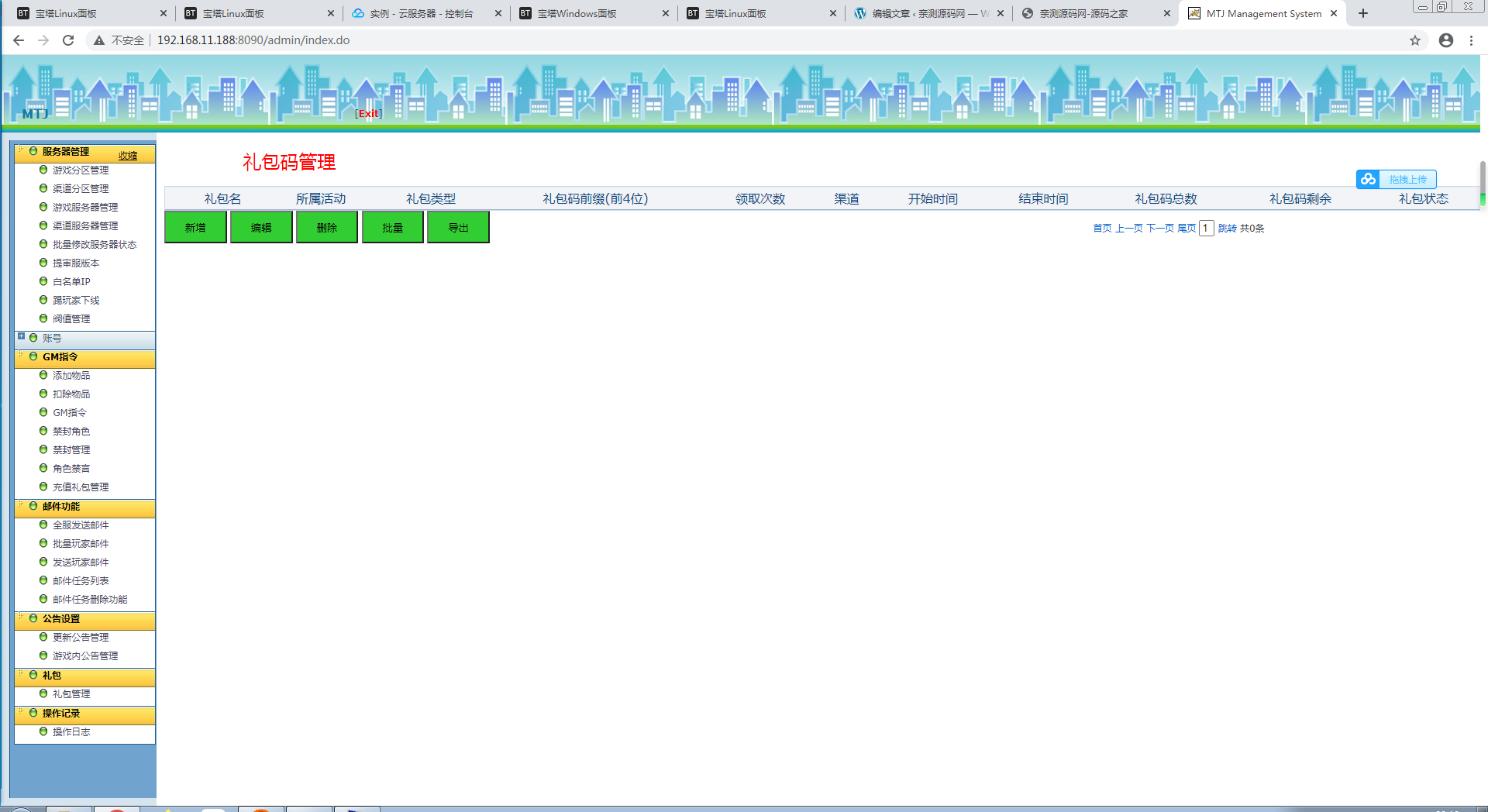Click the 下一页 pagination link

(1159, 228)
